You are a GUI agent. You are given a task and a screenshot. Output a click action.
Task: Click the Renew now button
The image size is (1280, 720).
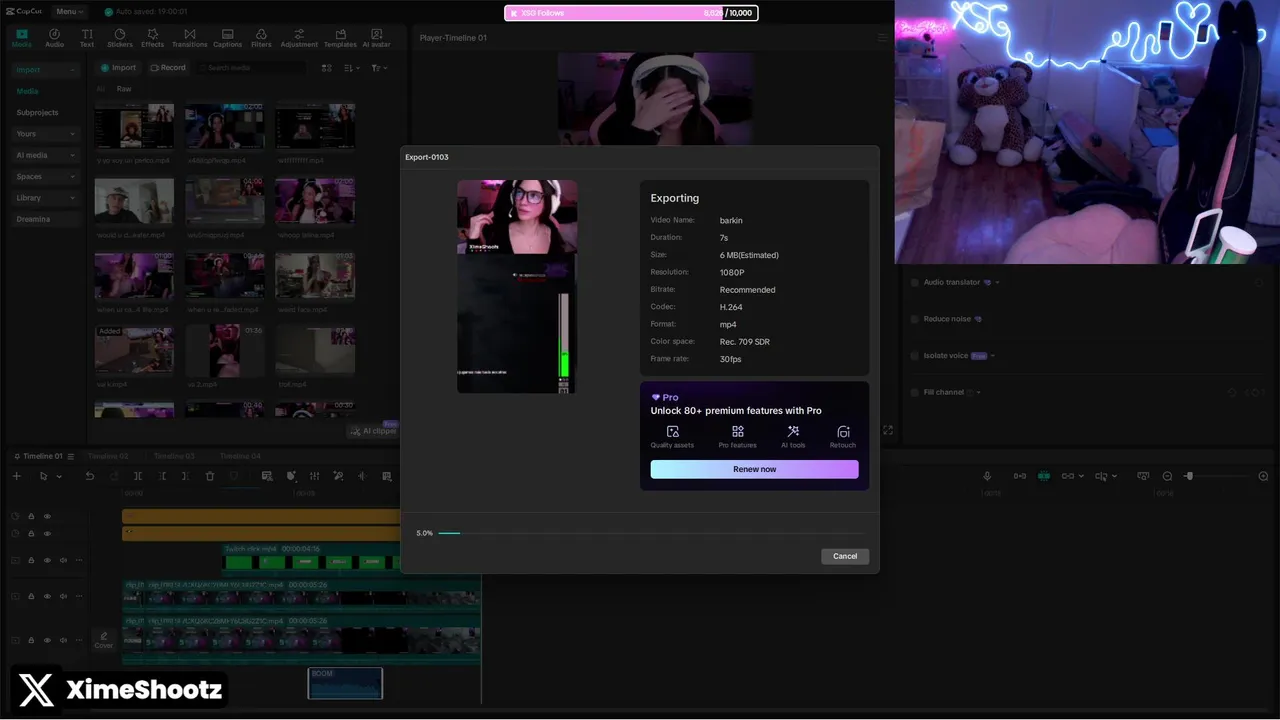click(754, 469)
